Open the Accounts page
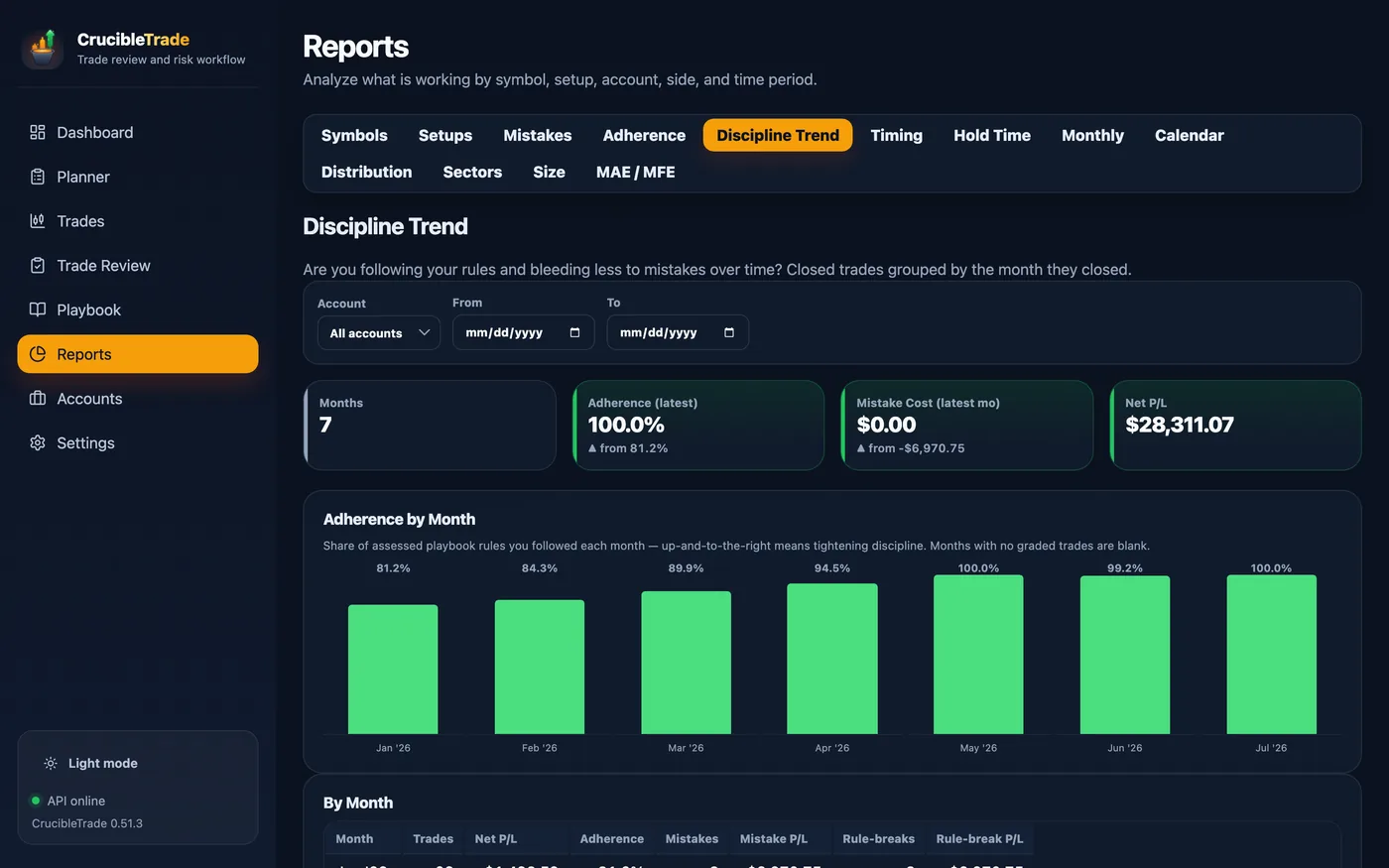 pyautogui.click(x=138, y=399)
